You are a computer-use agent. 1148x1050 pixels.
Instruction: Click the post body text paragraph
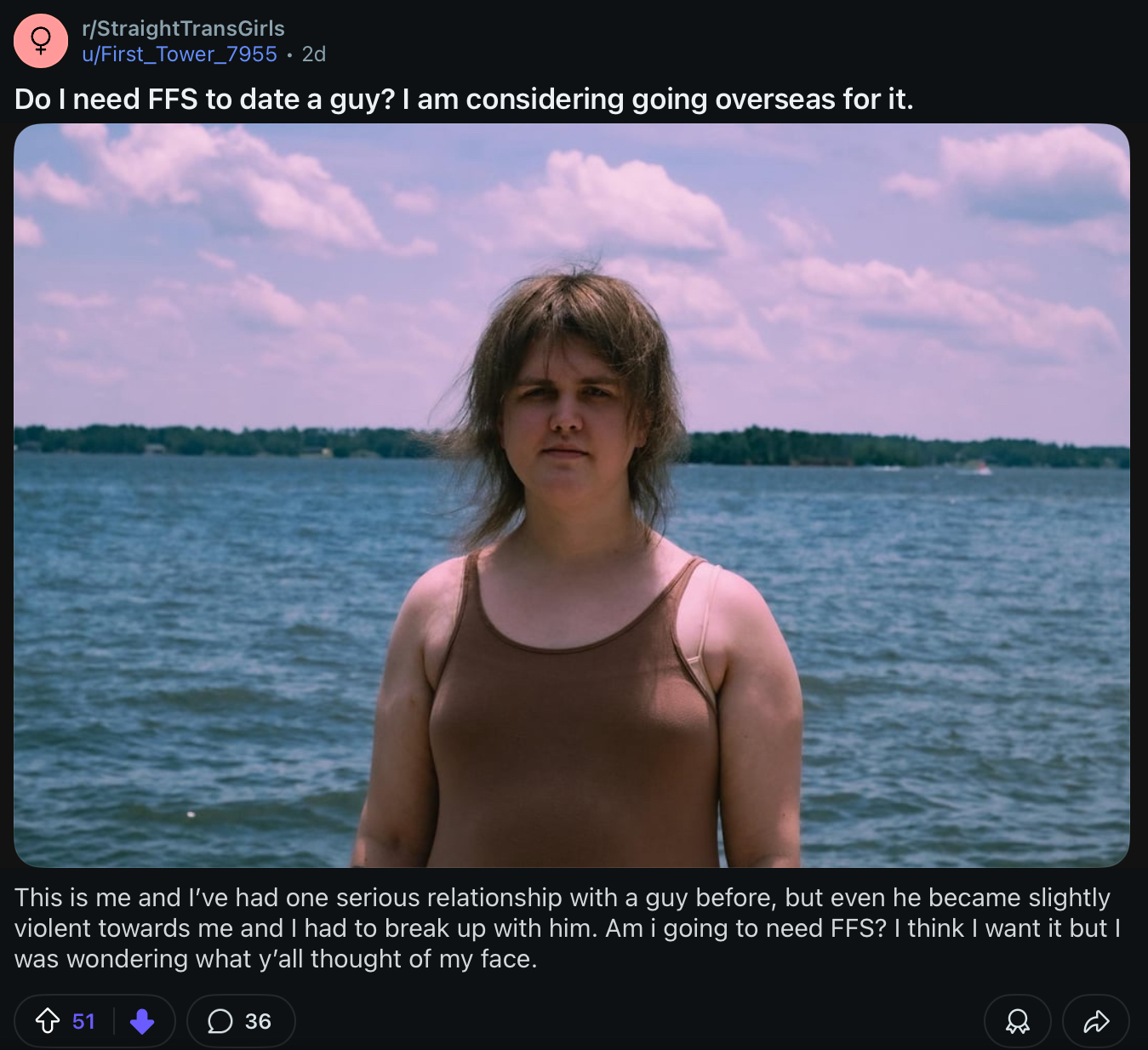click(x=568, y=928)
